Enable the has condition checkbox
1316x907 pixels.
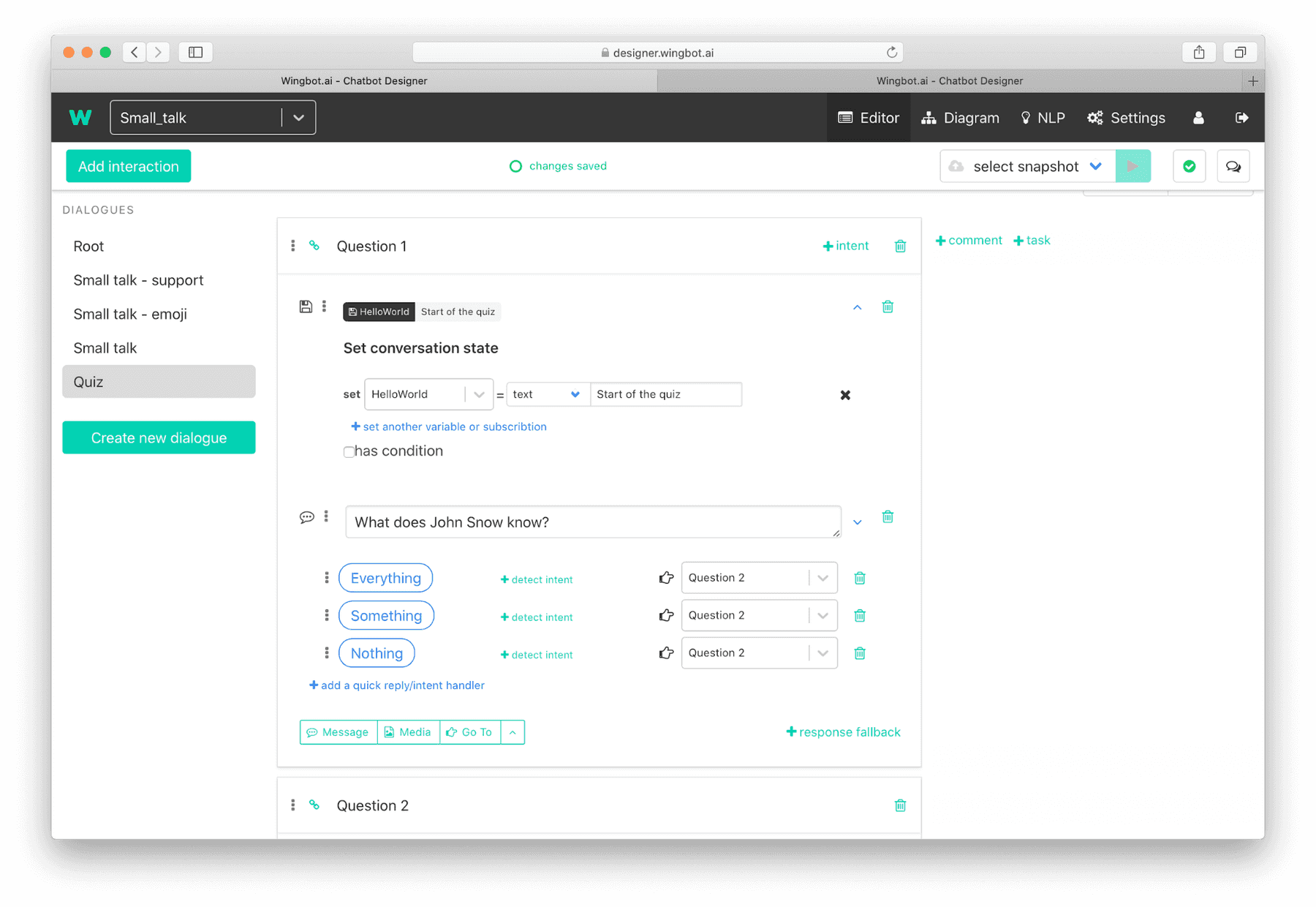pyautogui.click(x=349, y=452)
